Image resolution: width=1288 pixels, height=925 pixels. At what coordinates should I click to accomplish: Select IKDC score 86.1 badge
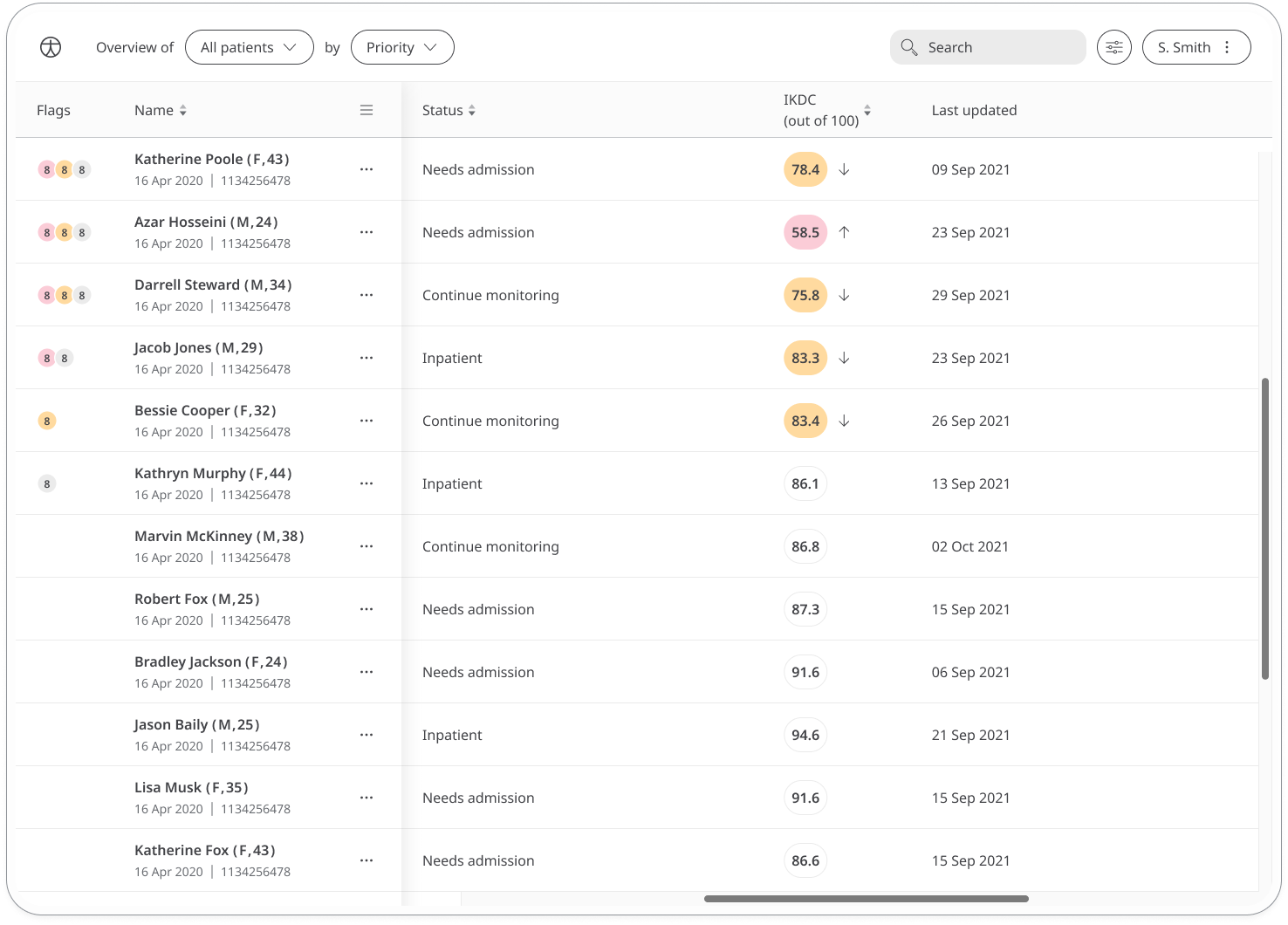pyautogui.click(x=805, y=483)
